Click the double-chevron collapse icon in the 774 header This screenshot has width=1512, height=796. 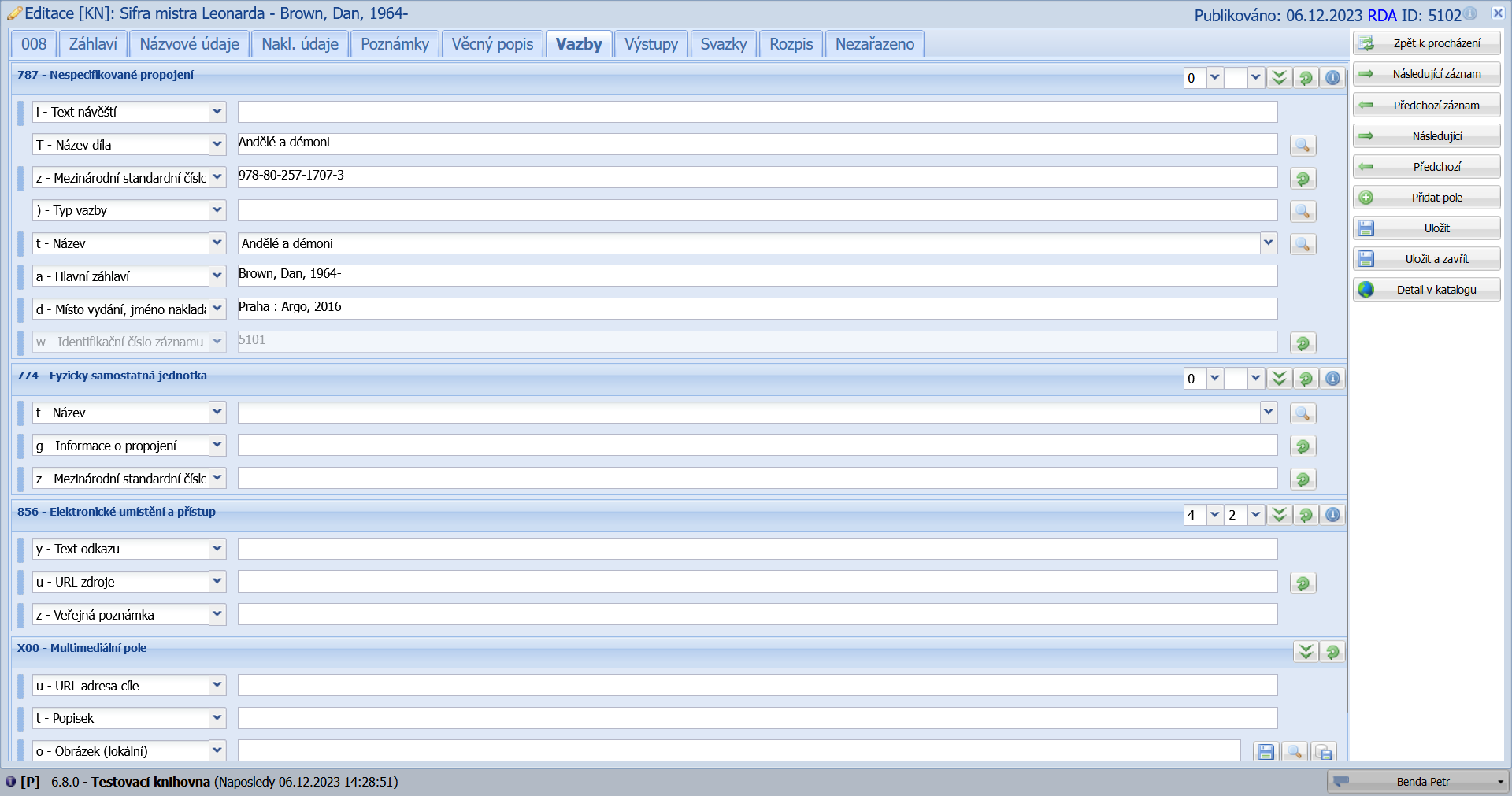tap(1279, 379)
